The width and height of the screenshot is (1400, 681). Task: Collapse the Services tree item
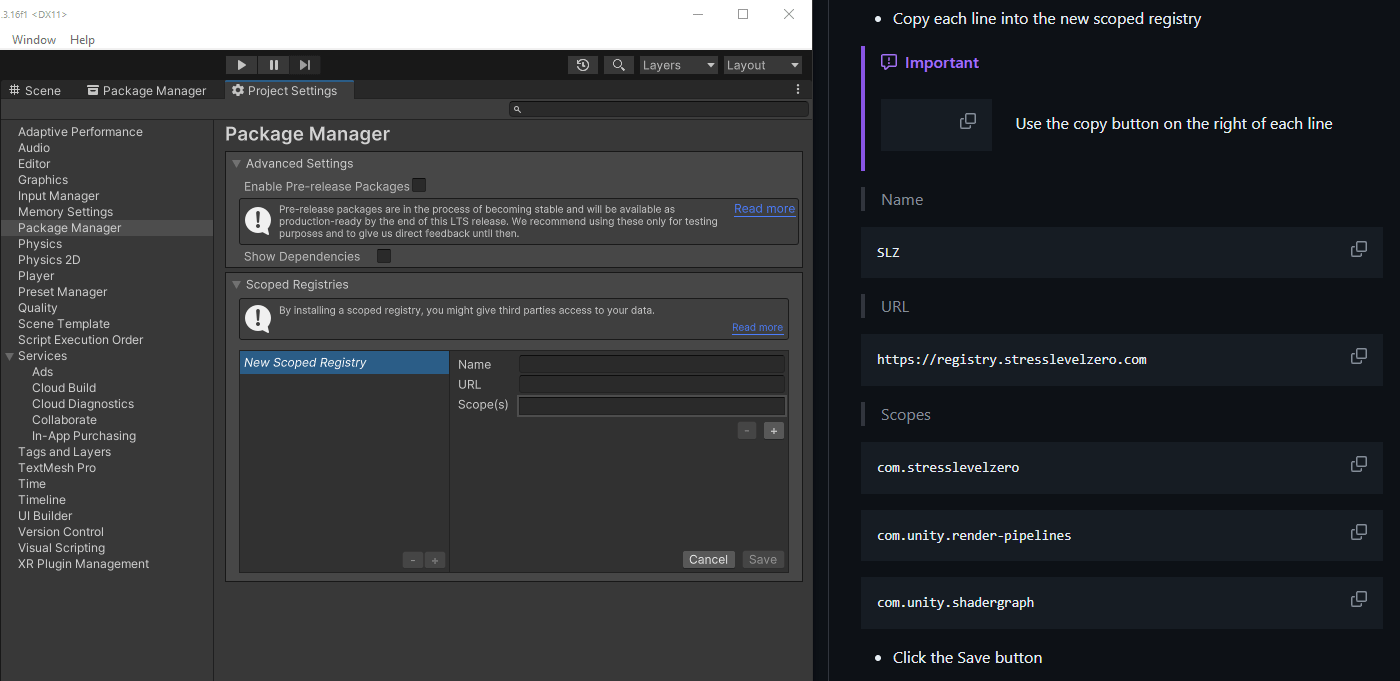click(x=10, y=356)
